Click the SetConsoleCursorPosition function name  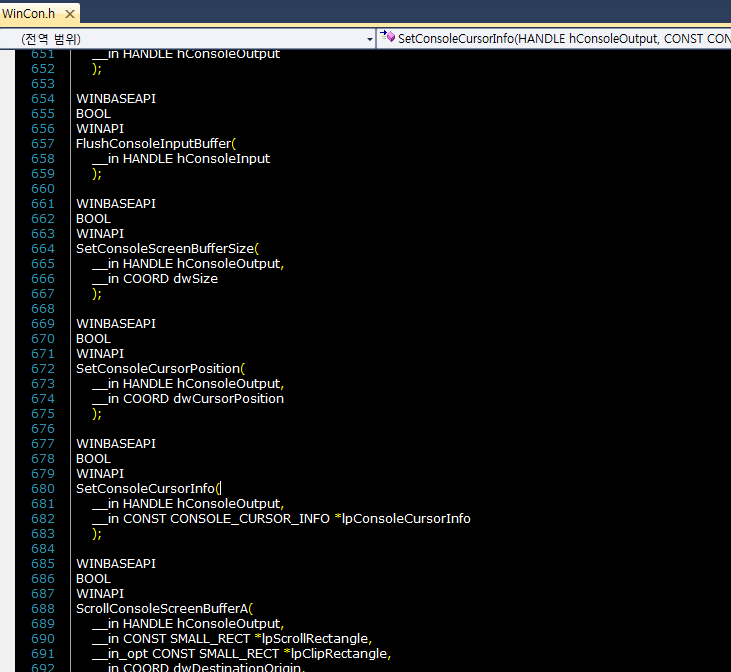(158, 369)
